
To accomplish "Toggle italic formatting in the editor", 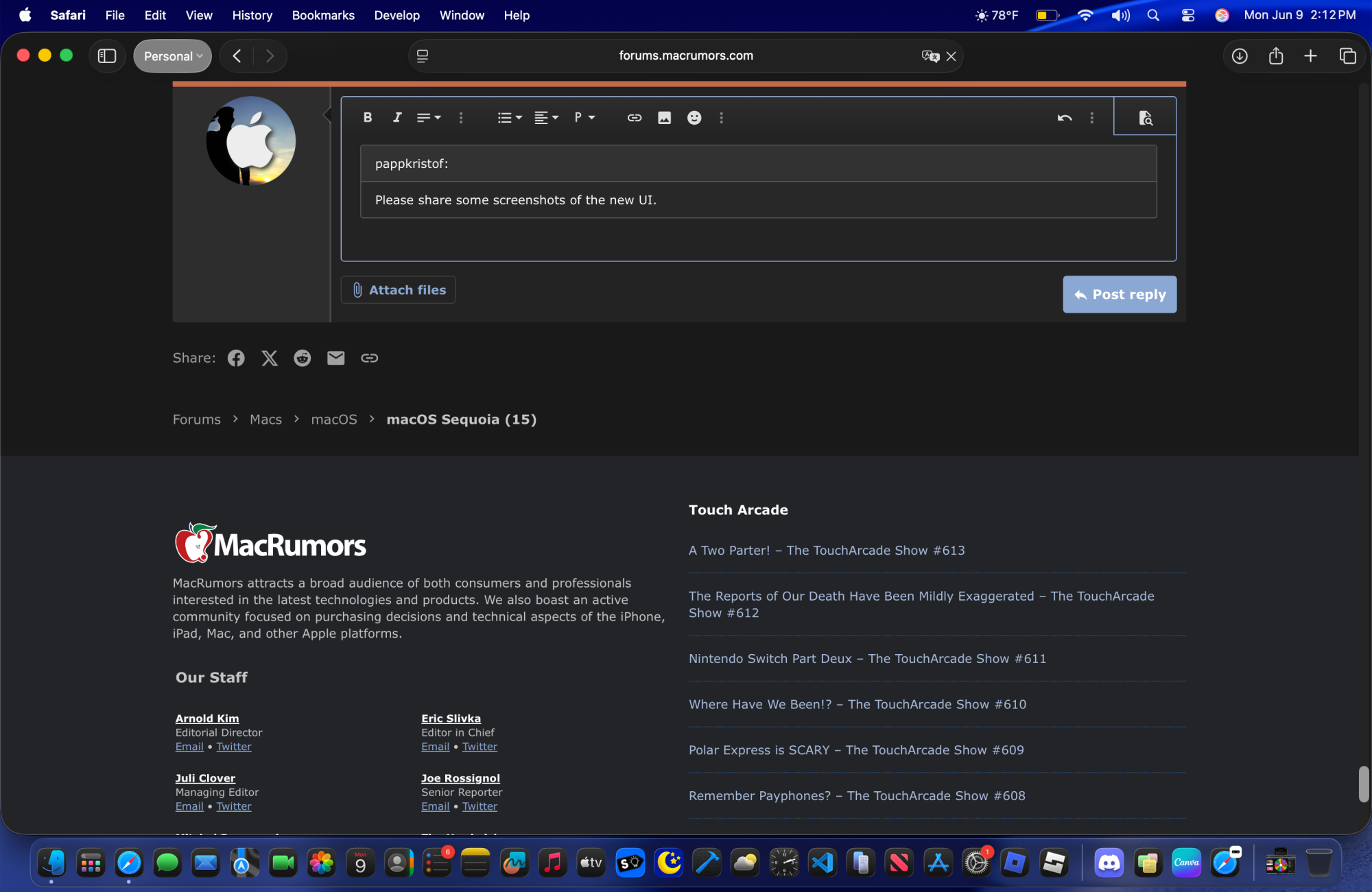I will point(397,117).
